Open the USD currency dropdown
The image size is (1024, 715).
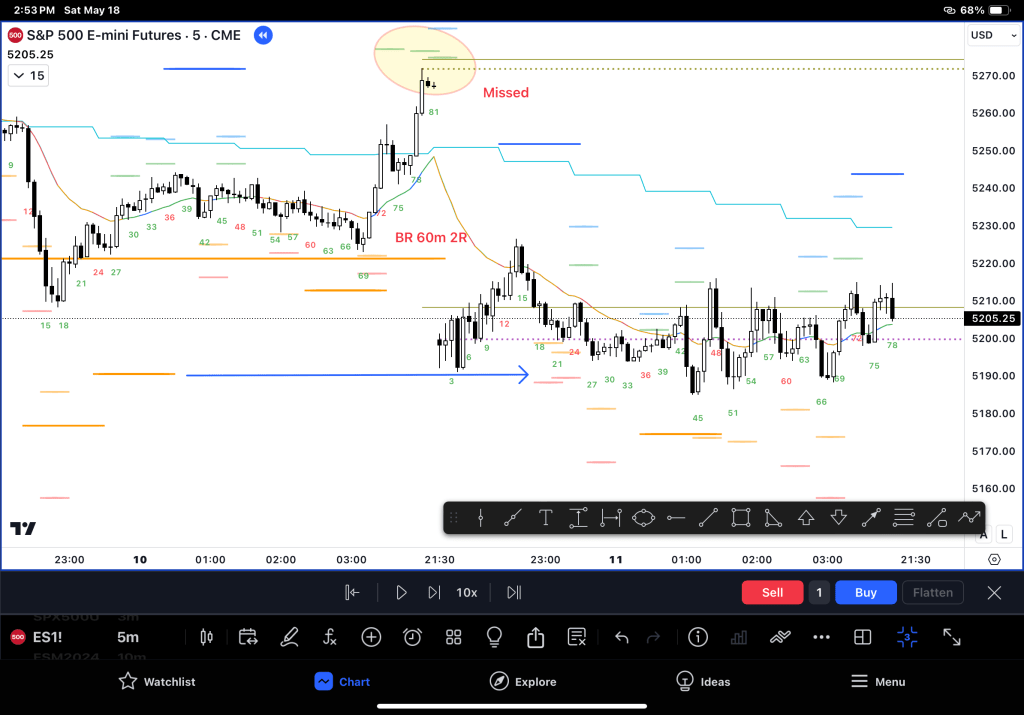coord(990,35)
